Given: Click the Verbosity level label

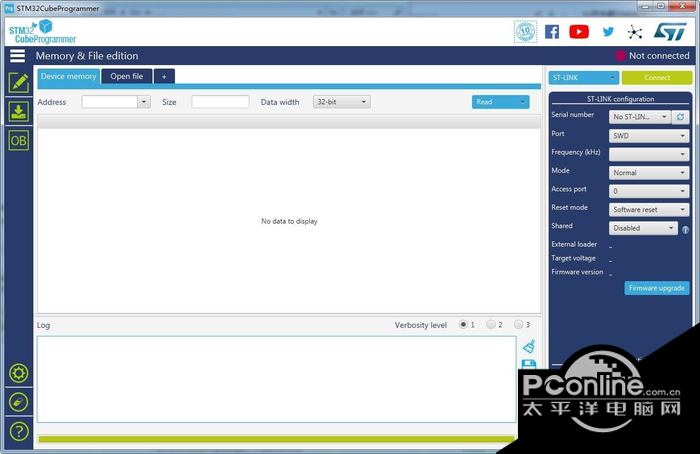Looking at the screenshot, I should click(421, 325).
